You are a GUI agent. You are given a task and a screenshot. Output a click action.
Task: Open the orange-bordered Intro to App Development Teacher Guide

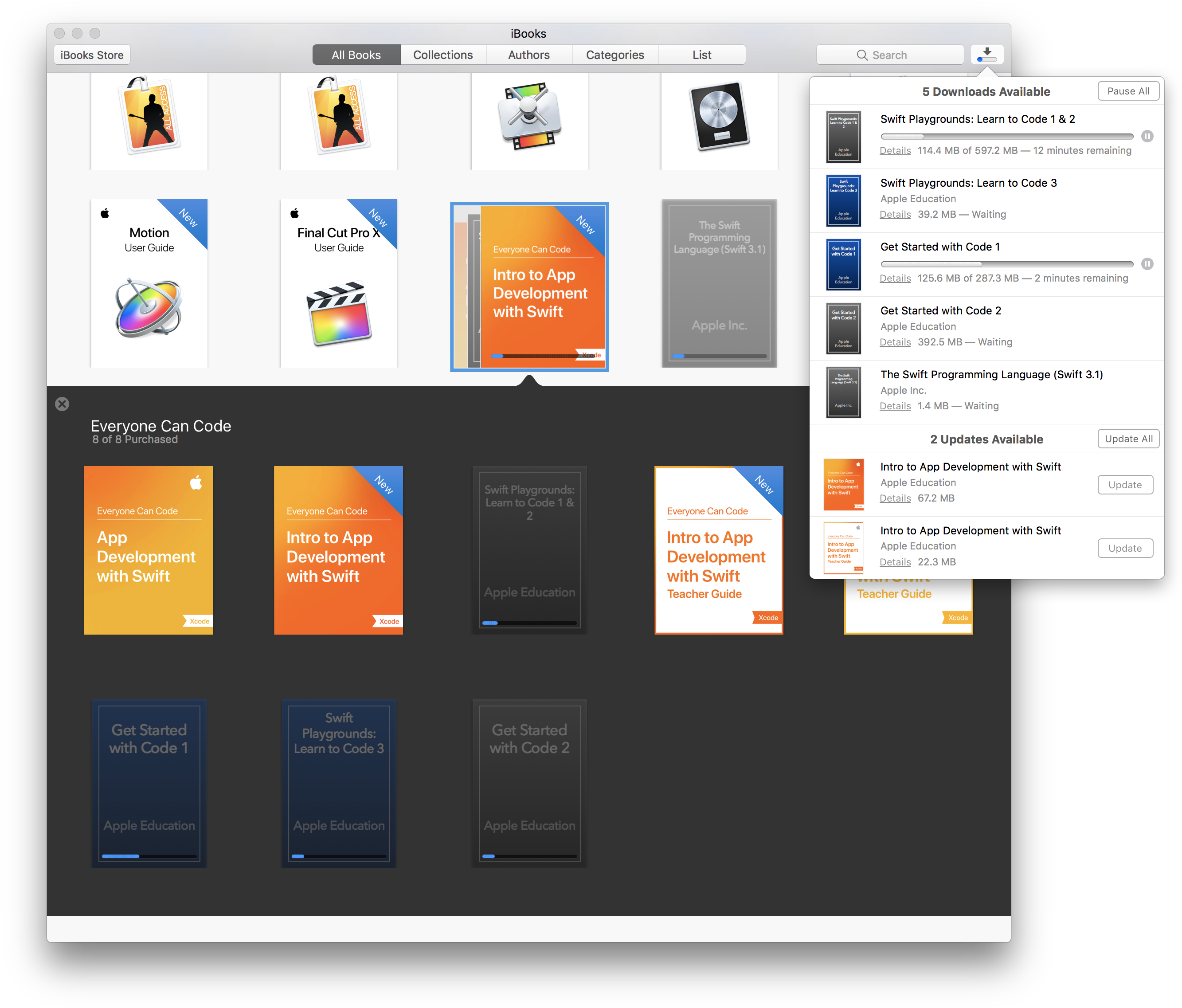point(719,550)
